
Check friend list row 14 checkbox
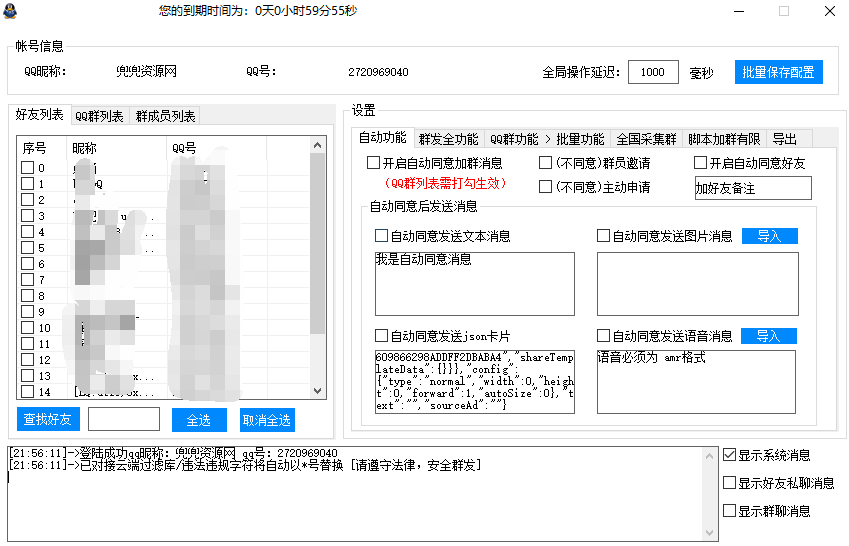coord(28,392)
